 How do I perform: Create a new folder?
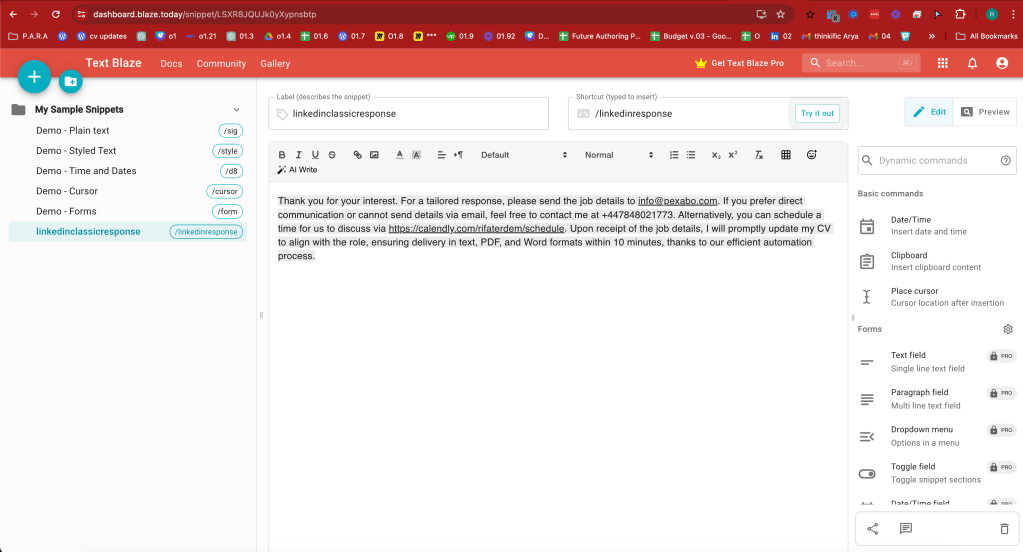pos(70,82)
